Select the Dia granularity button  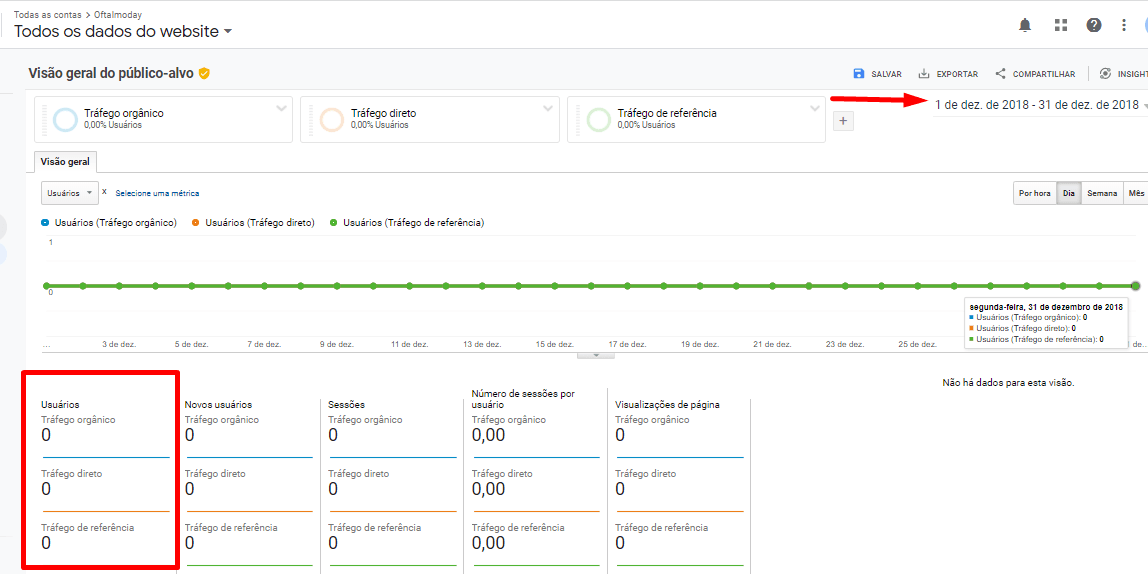tap(1069, 193)
